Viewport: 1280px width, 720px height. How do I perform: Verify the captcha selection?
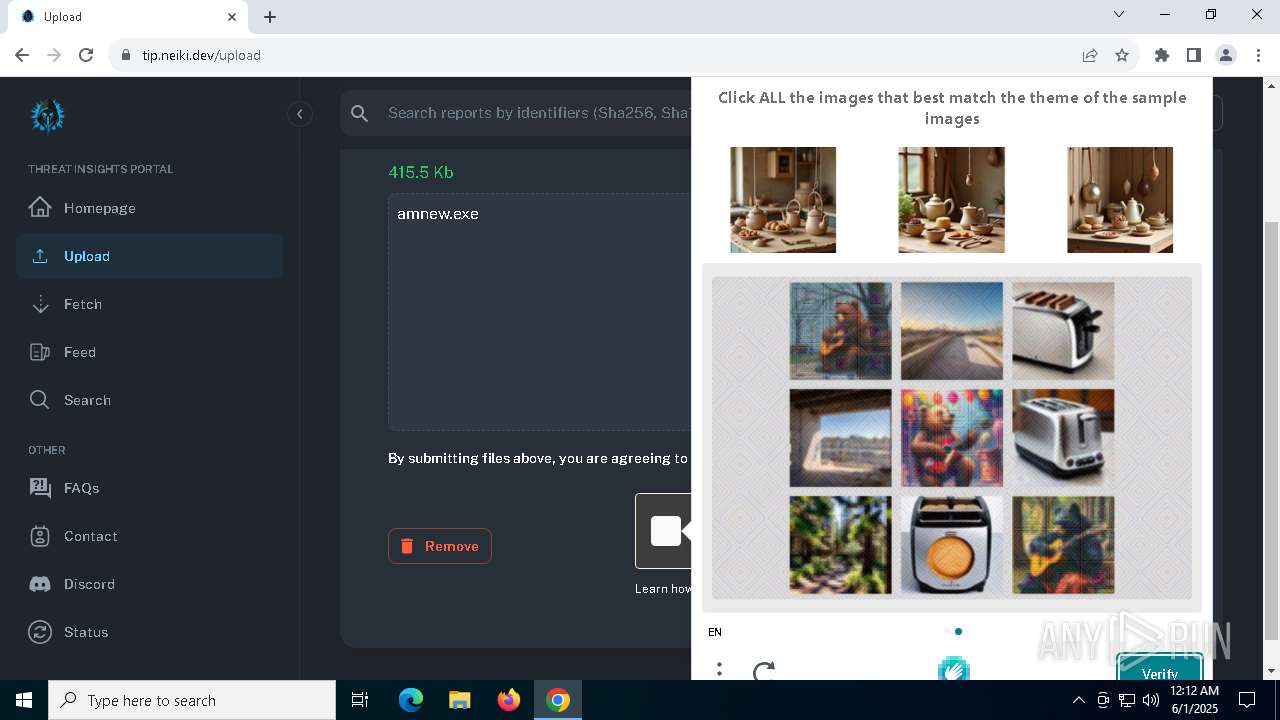tap(1159, 667)
